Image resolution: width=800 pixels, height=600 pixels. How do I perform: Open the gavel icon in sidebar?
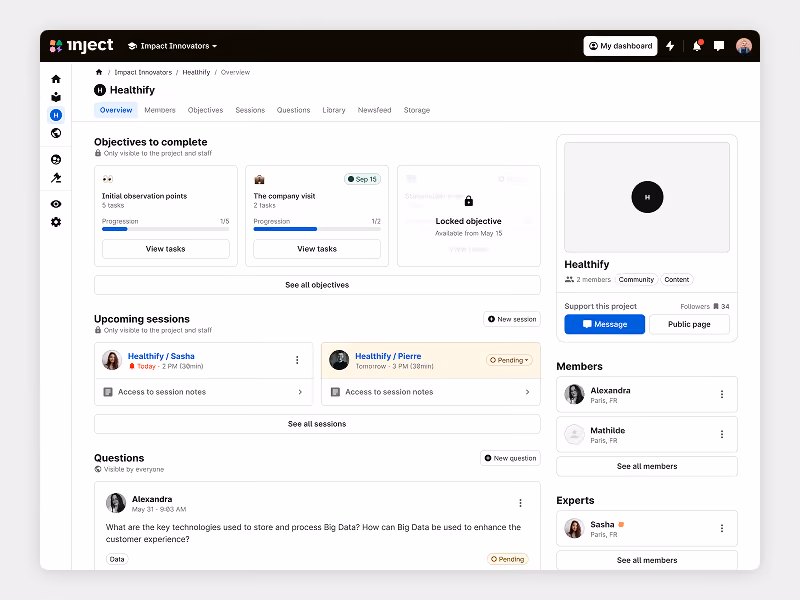point(56,178)
